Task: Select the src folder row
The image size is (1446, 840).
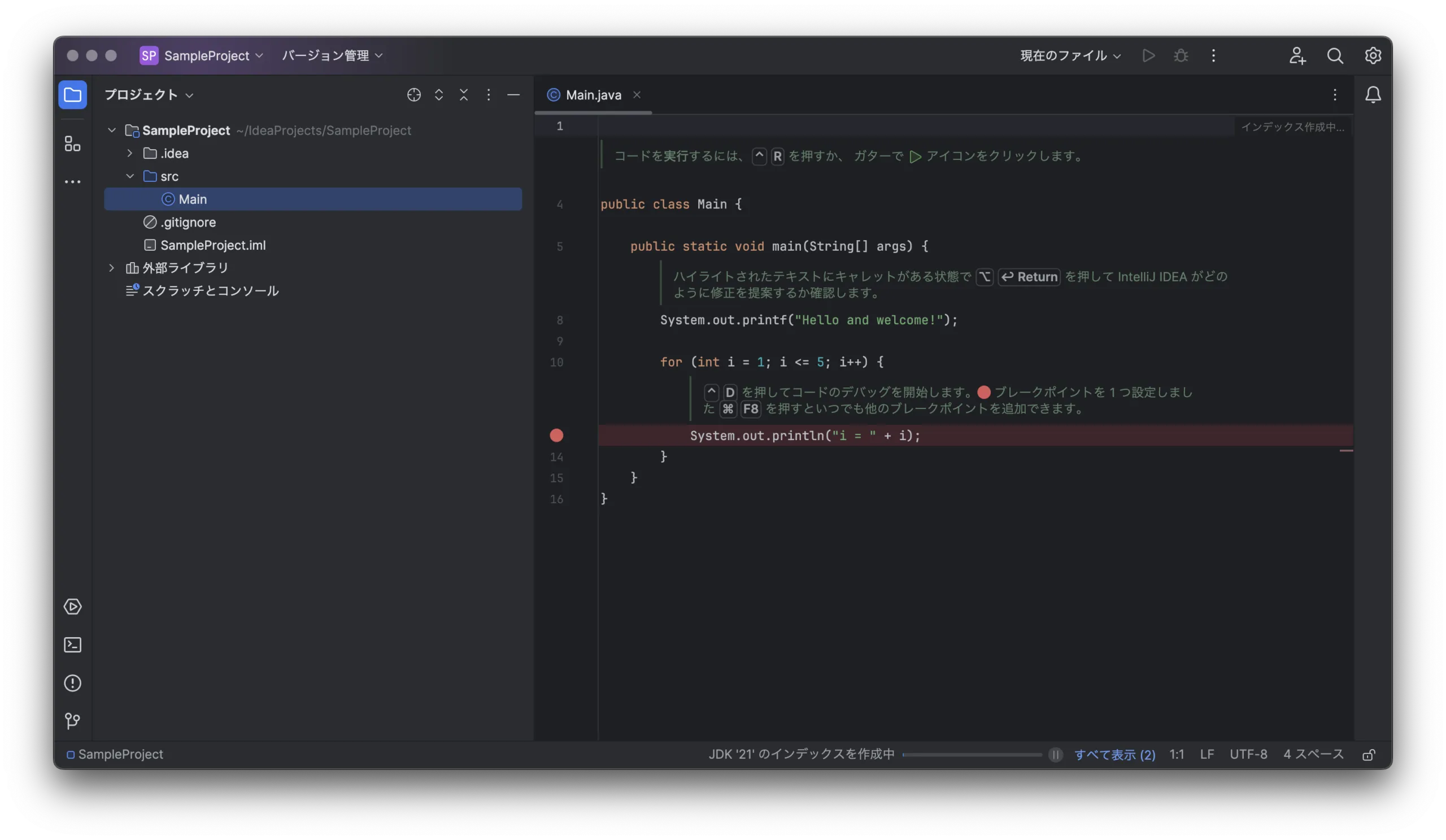Action: click(313, 176)
